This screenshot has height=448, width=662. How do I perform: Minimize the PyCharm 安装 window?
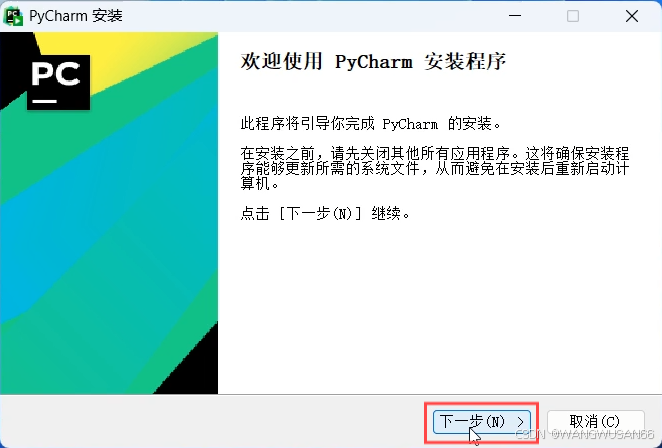tap(515, 16)
